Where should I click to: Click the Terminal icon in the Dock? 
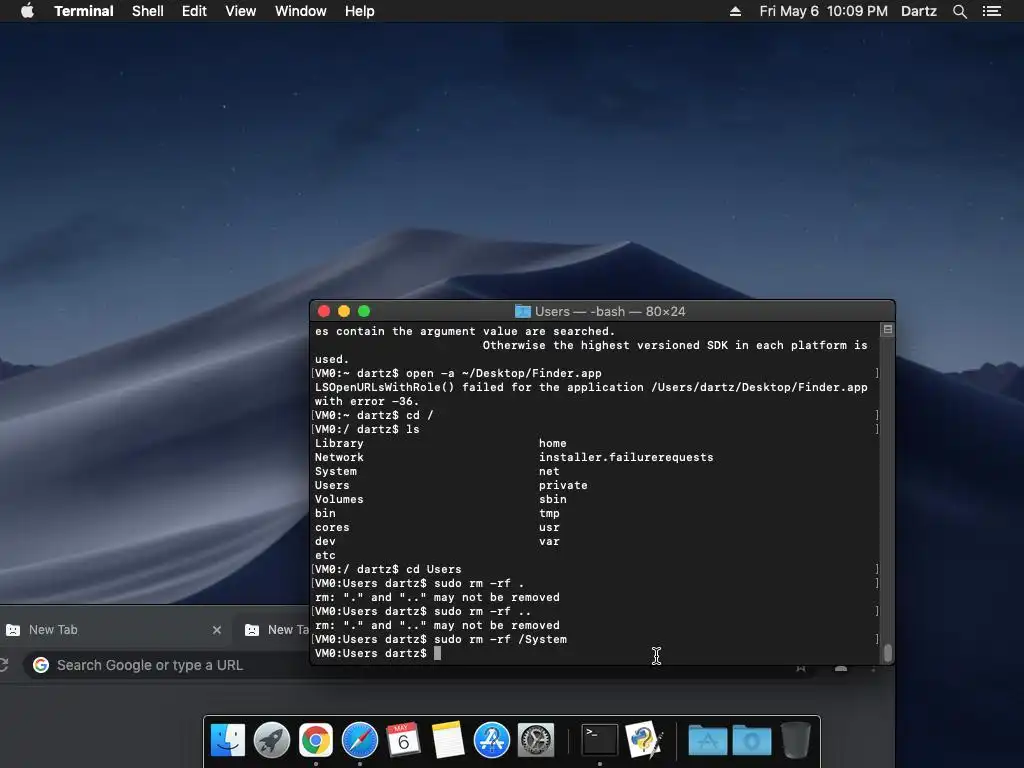(600, 741)
